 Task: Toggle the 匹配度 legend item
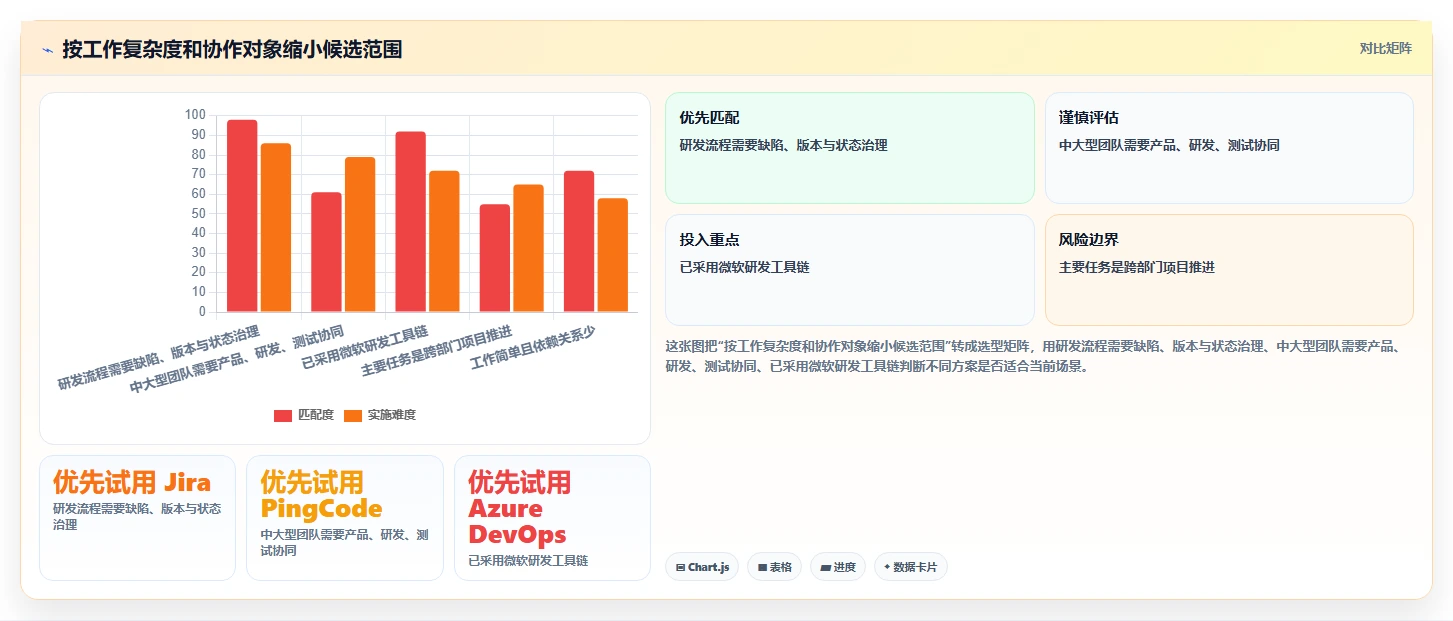coord(304,415)
